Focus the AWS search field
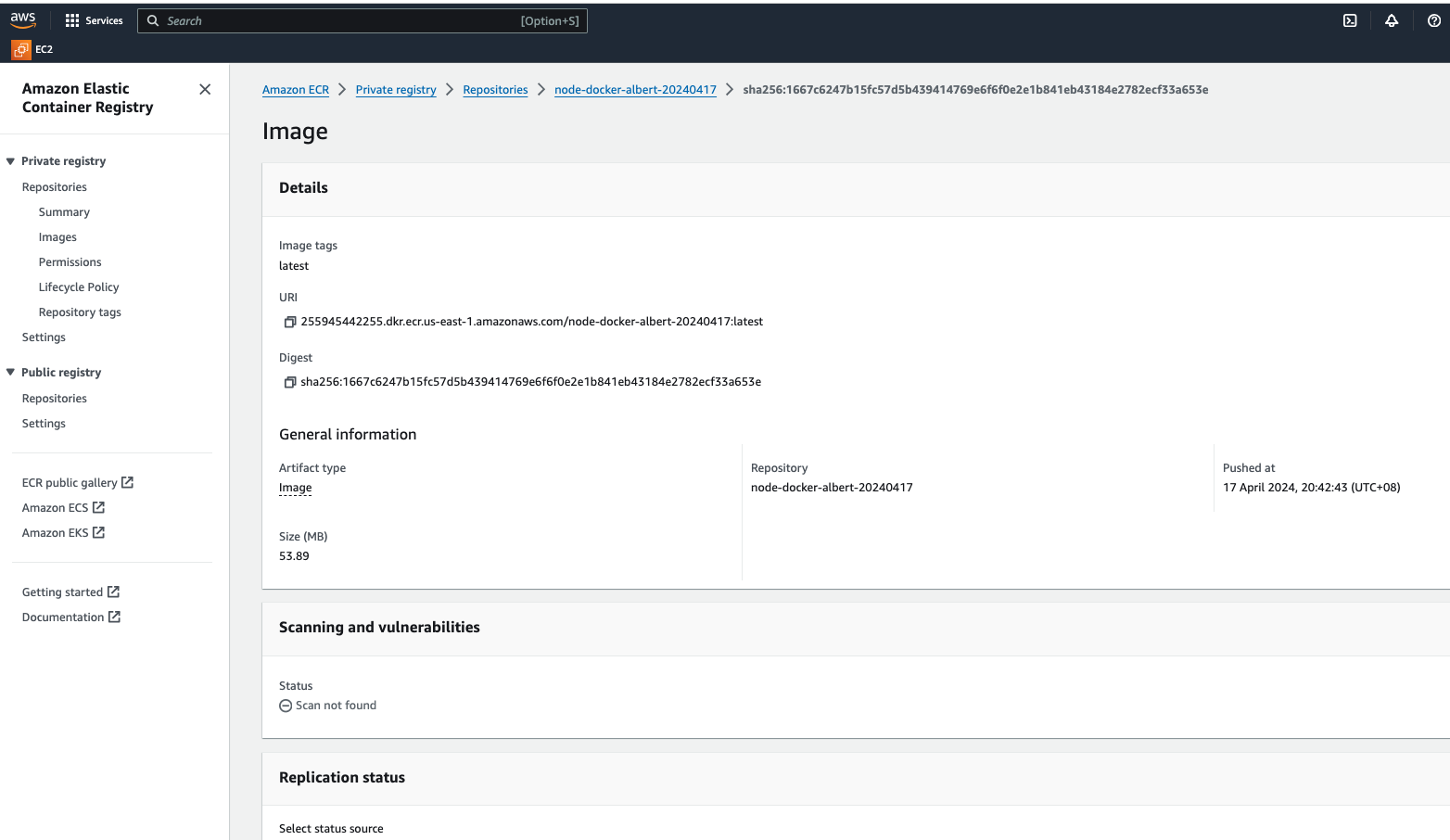This screenshot has height=840, width=1450. 362,20
